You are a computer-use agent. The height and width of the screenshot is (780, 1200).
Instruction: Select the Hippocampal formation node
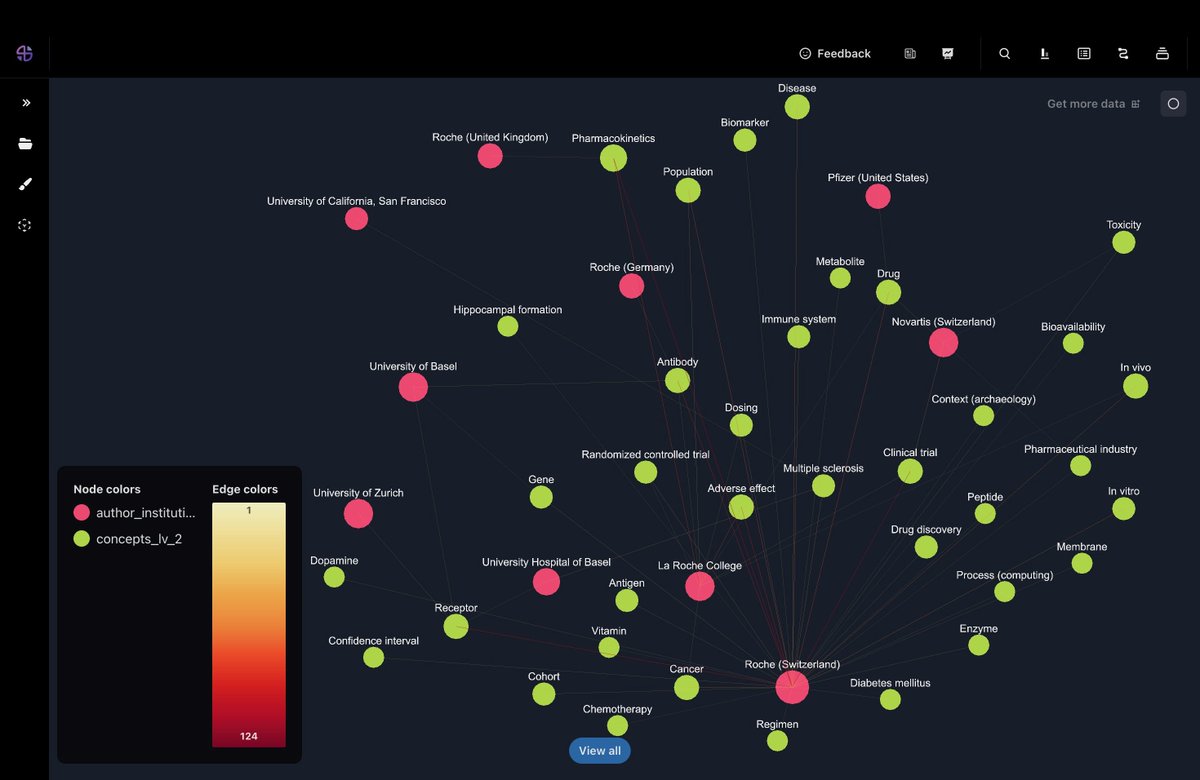pyautogui.click(x=508, y=327)
